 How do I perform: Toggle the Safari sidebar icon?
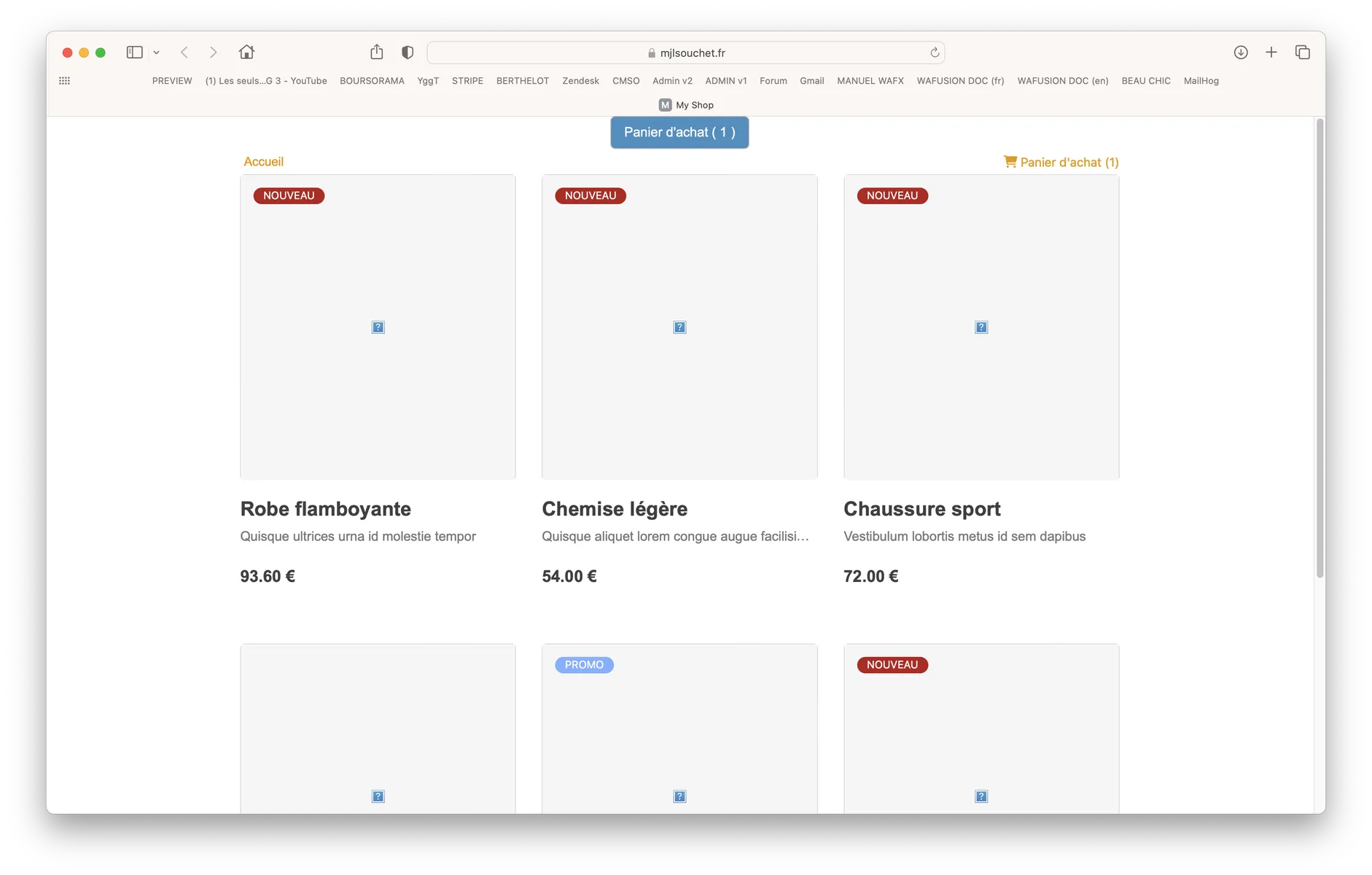click(x=134, y=52)
